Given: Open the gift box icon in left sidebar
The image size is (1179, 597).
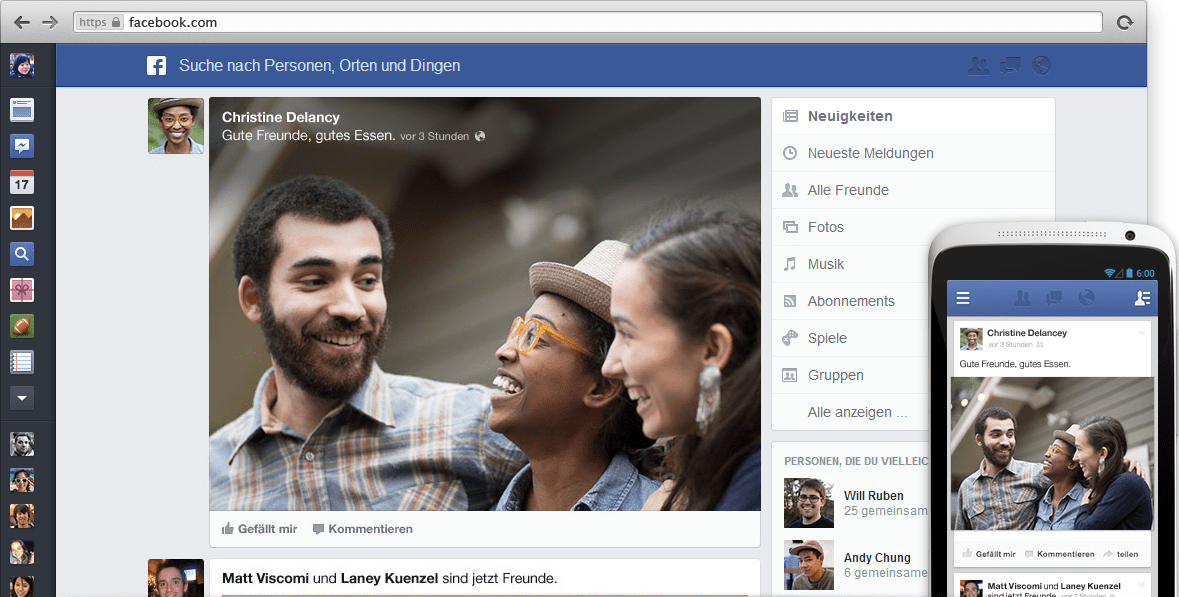Looking at the screenshot, I should 22,290.
